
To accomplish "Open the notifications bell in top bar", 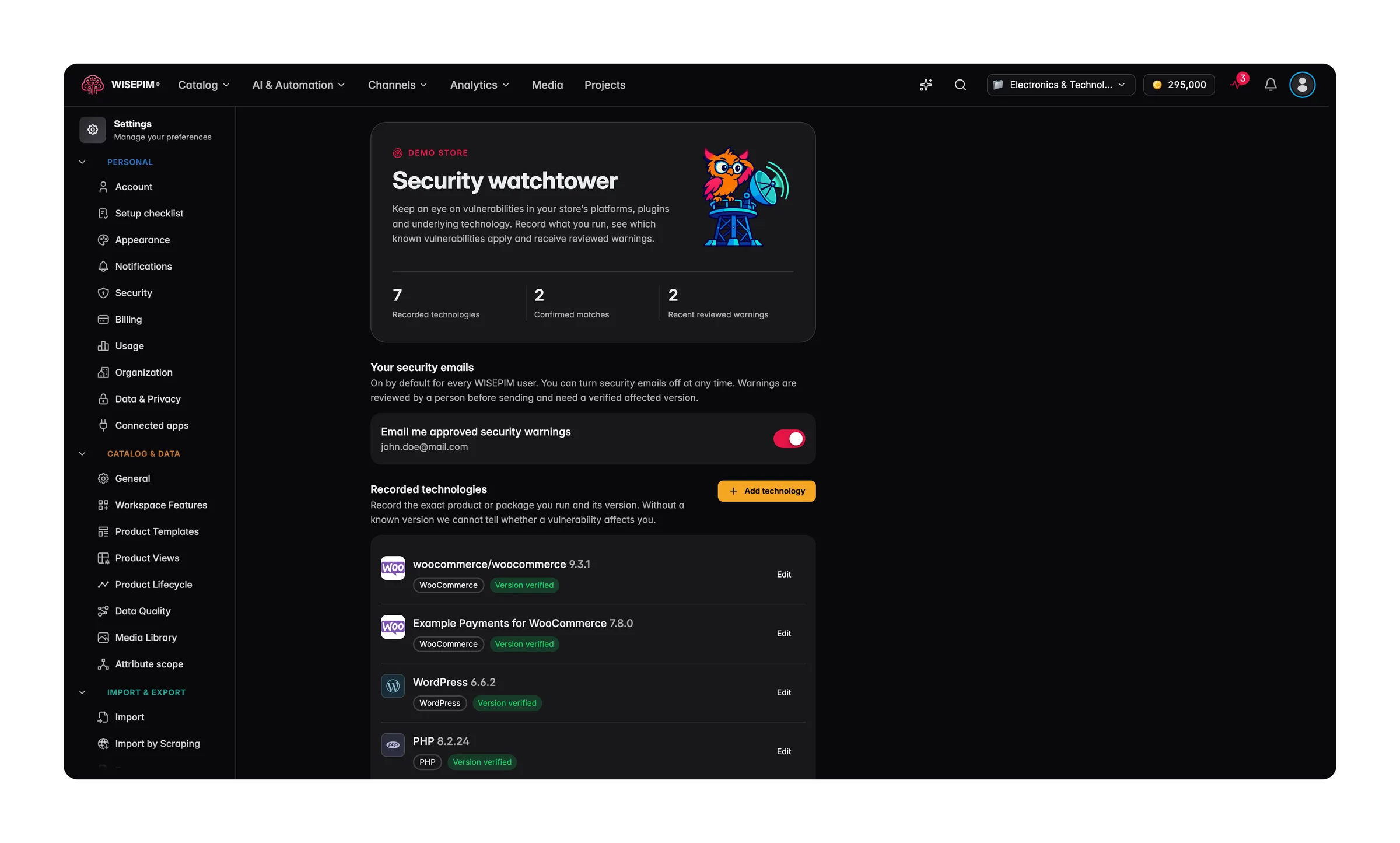I will coord(1270,85).
